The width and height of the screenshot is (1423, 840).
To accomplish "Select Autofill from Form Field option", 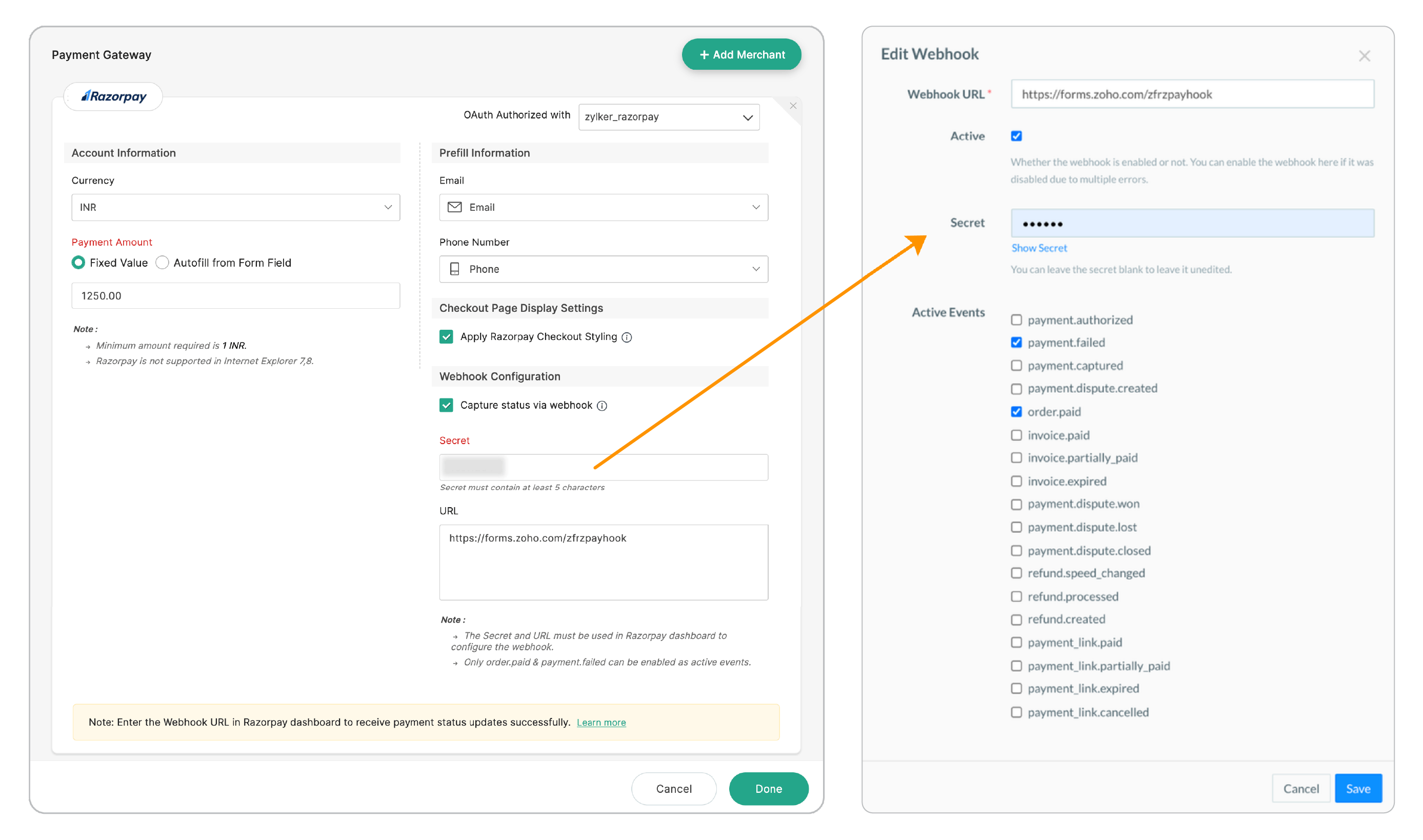I will [163, 263].
